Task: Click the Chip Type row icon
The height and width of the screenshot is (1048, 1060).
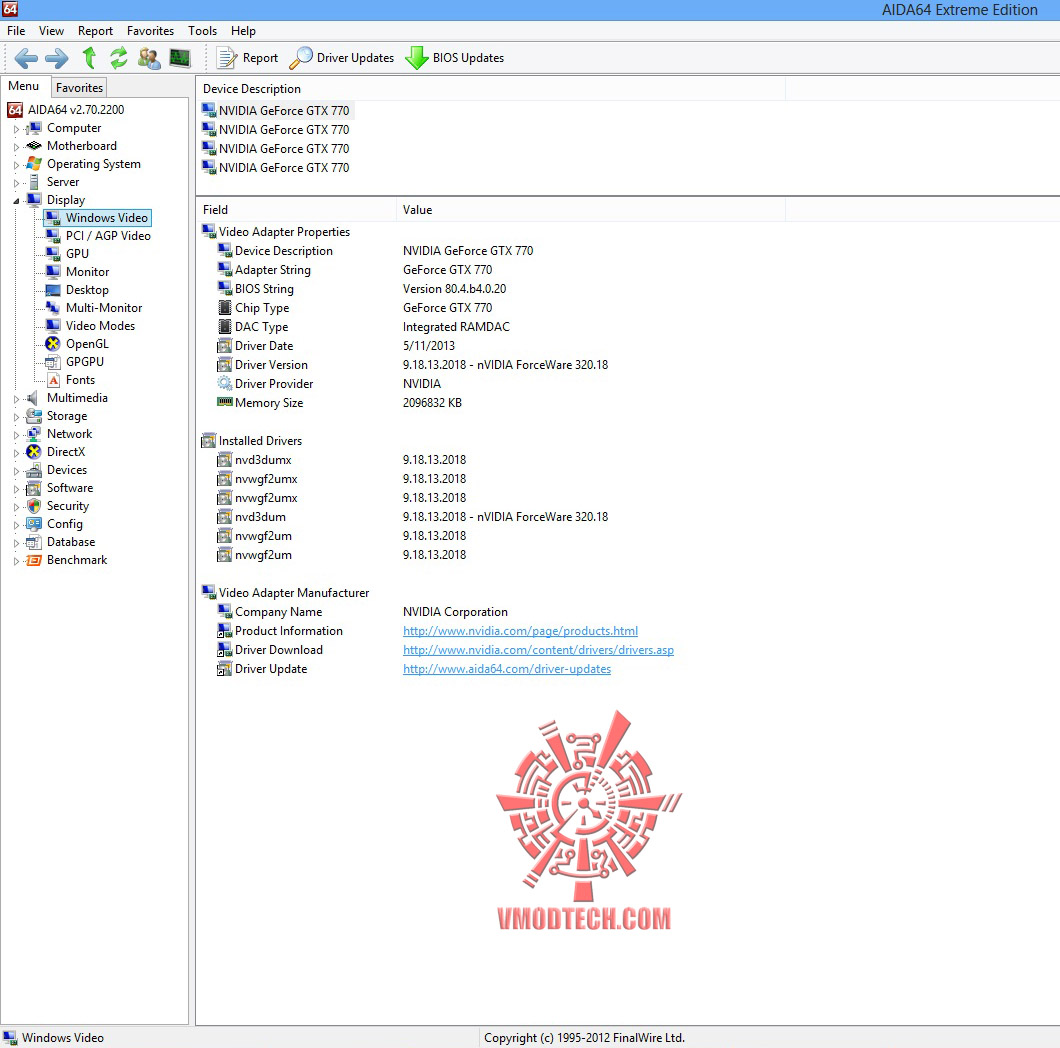Action: (x=224, y=308)
